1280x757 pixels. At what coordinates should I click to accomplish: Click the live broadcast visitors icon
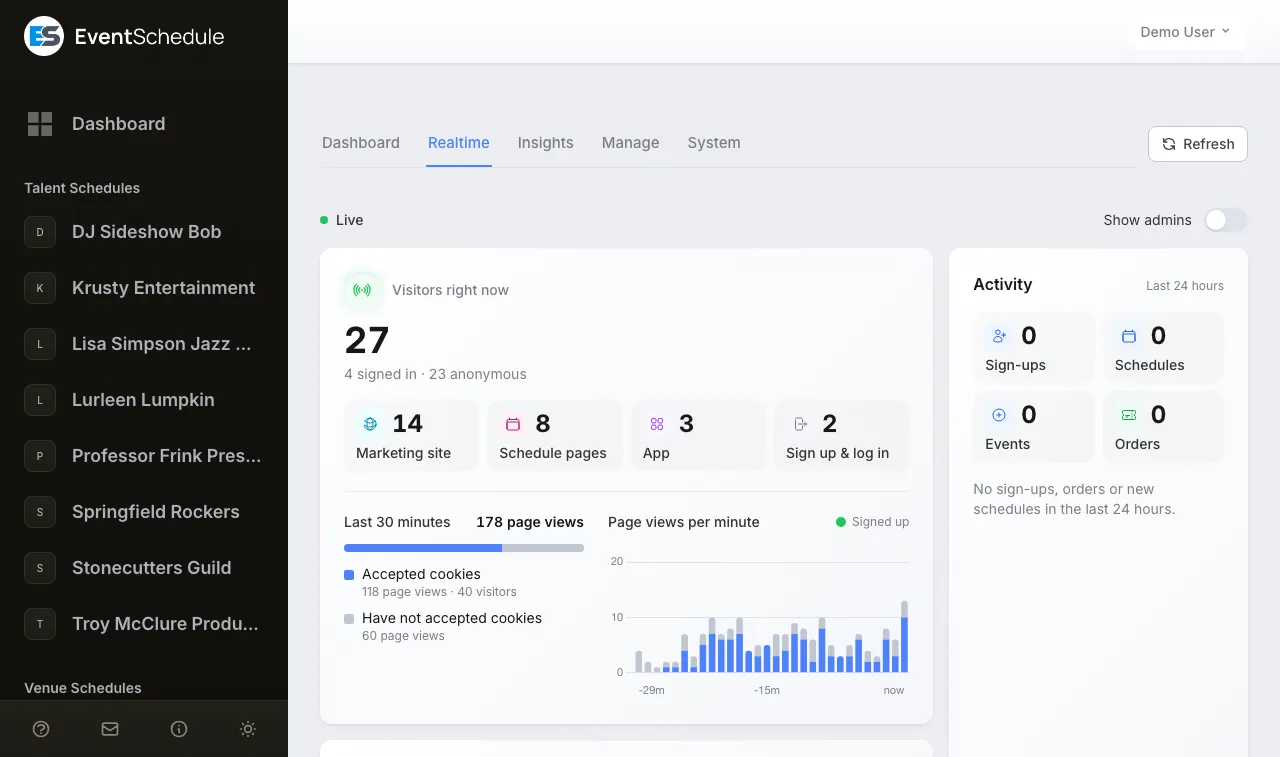click(x=362, y=290)
